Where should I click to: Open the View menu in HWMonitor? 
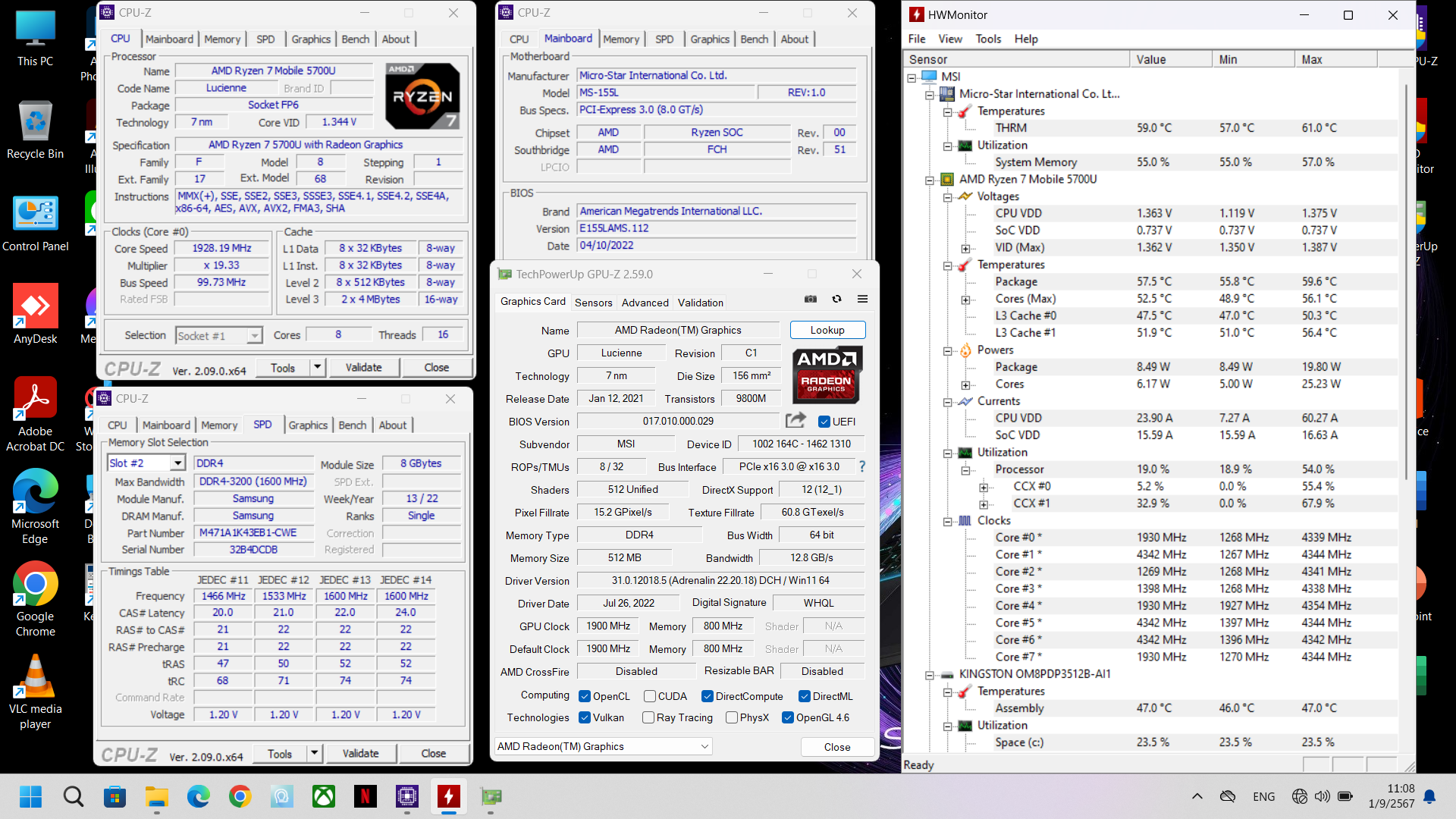(x=949, y=39)
